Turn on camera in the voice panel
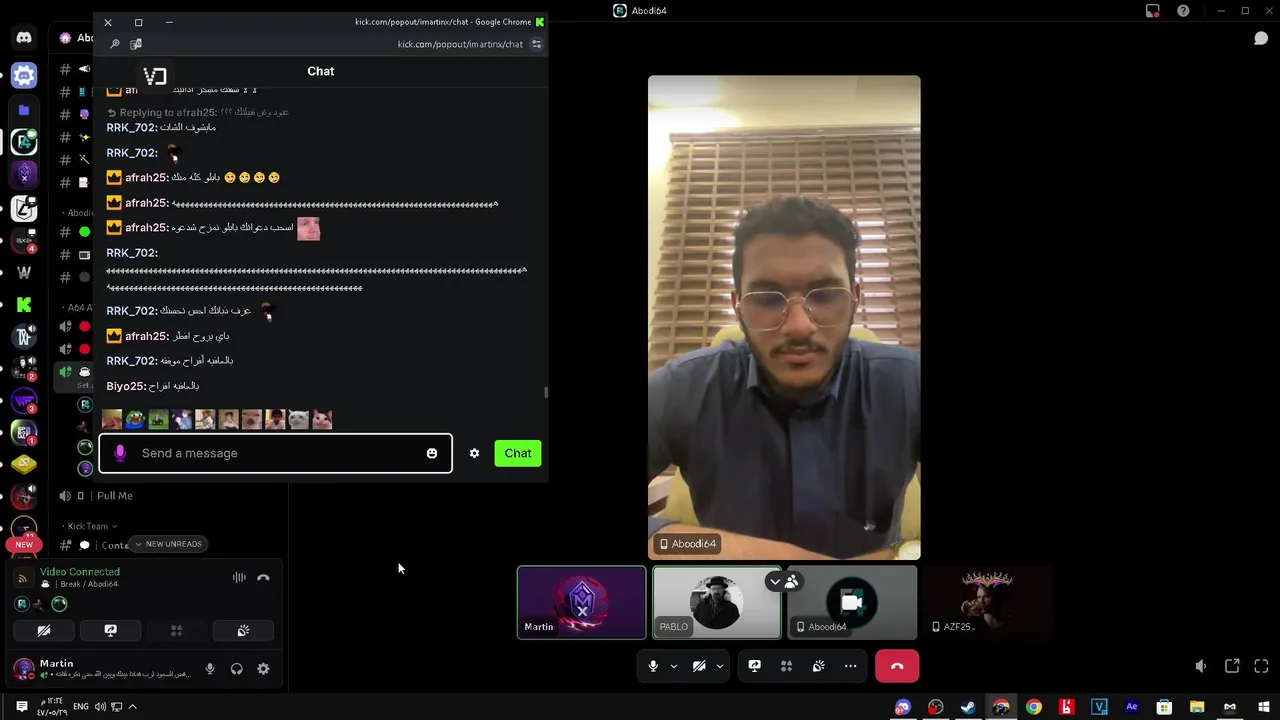The image size is (1280, 720). pyautogui.click(x=44, y=631)
